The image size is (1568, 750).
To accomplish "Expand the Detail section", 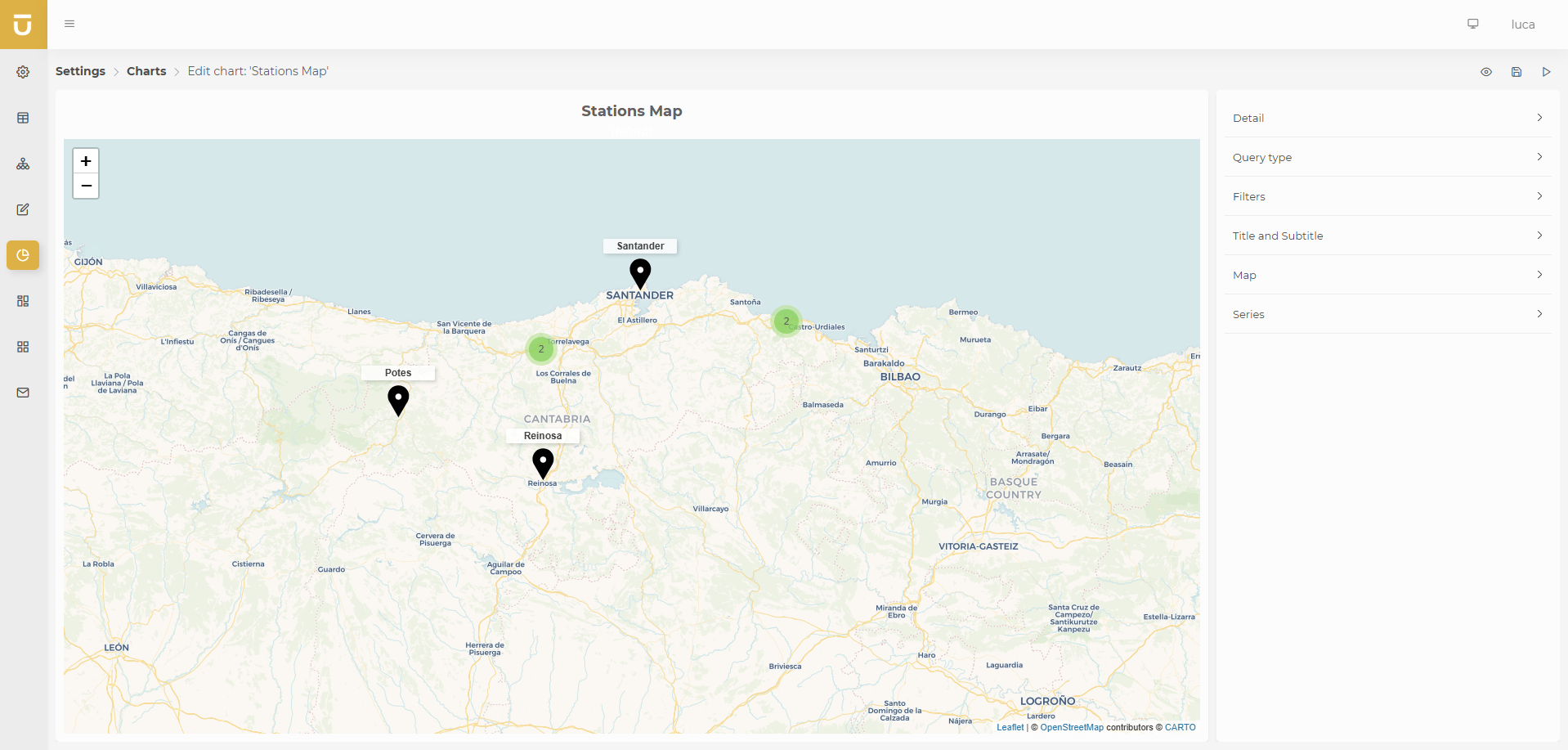I will pyautogui.click(x=1387, y=118).
